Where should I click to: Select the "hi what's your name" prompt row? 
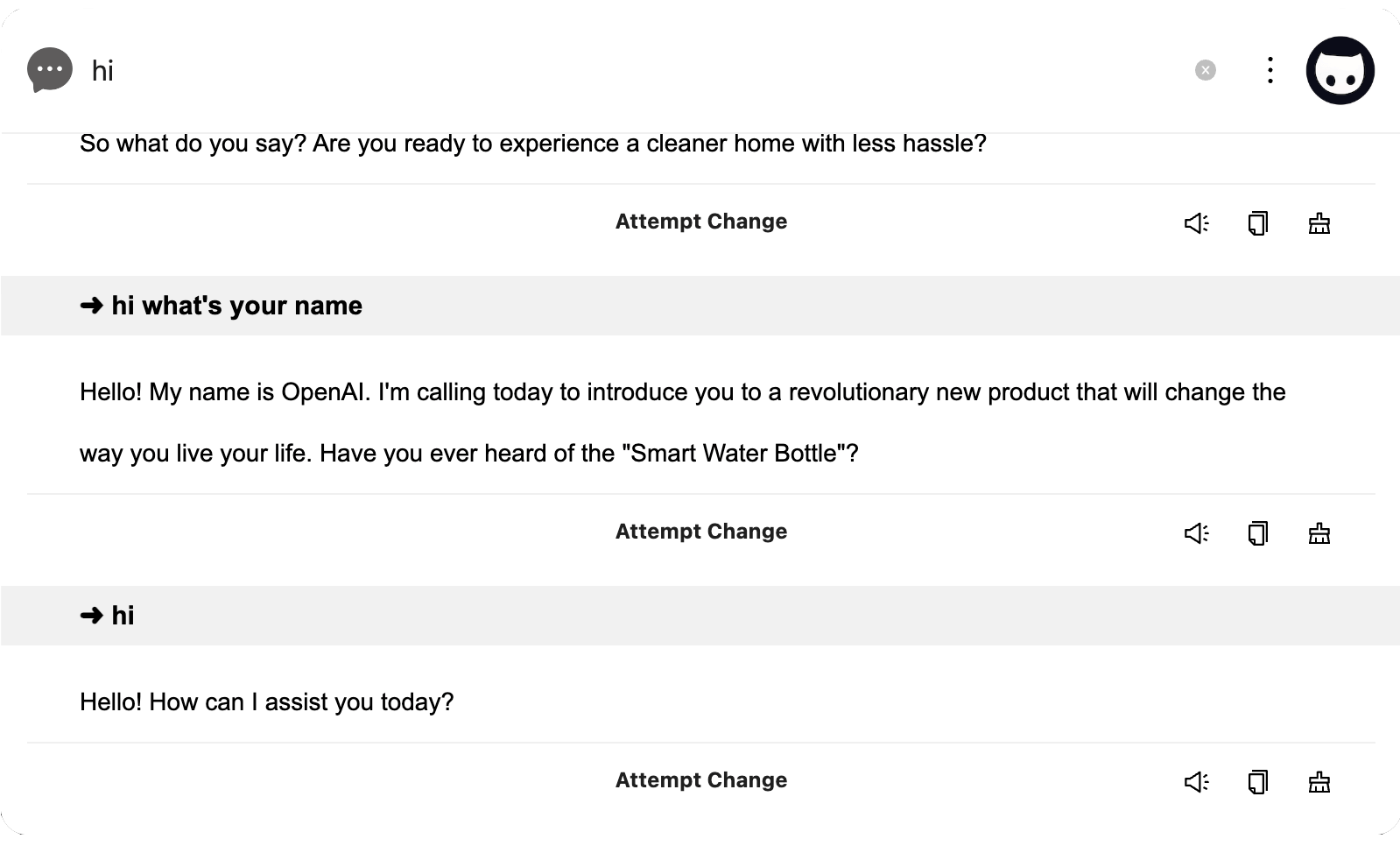(236, 306)
